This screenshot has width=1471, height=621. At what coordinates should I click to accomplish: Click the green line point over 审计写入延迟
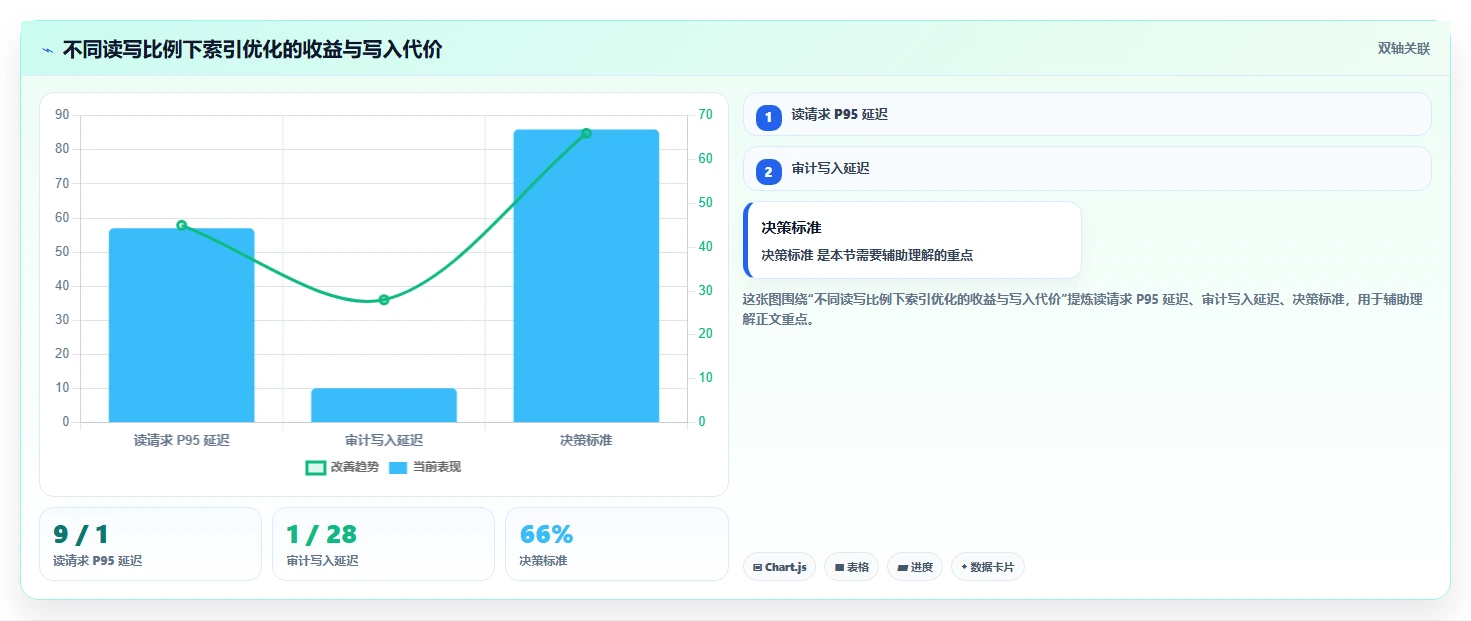384,300
